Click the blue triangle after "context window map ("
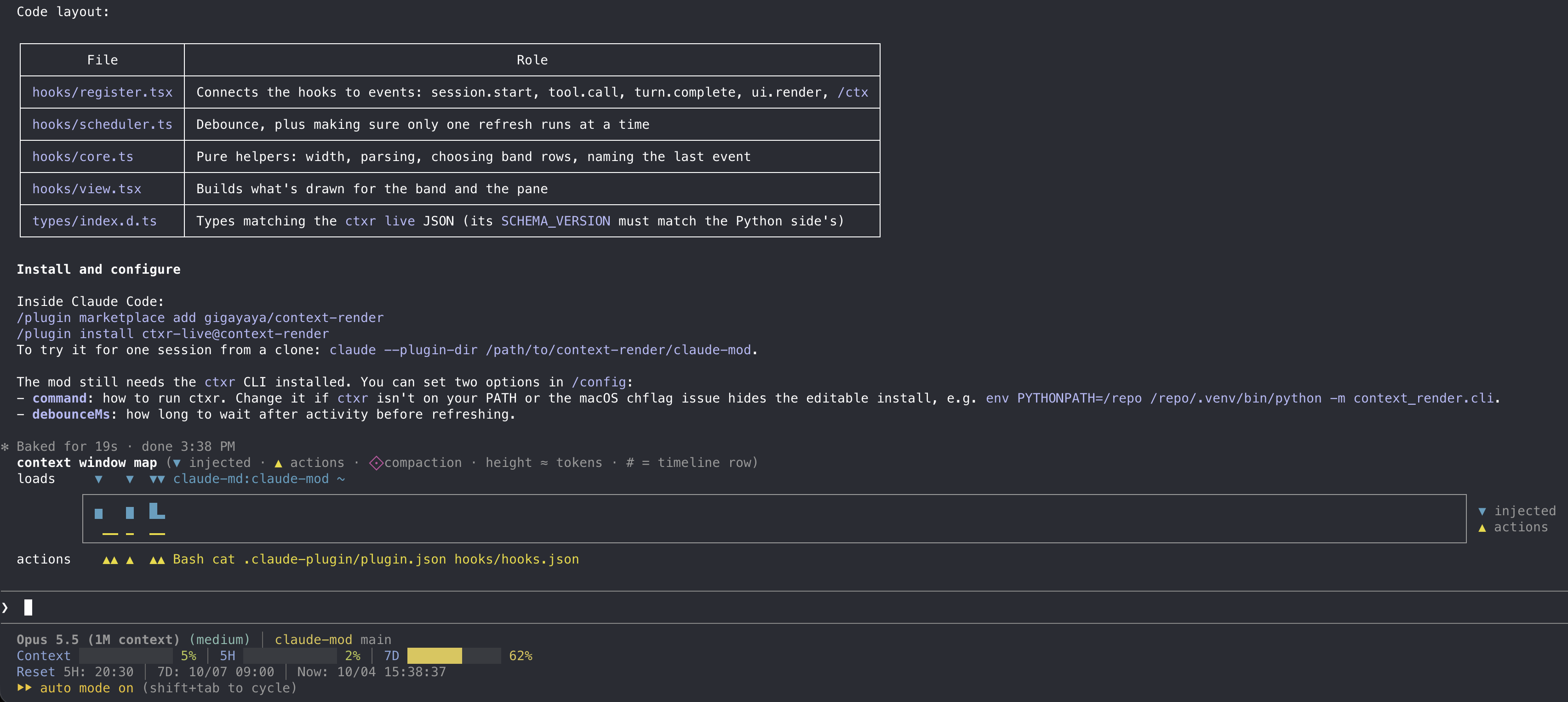Screen dimensions: 1568x702 [x=177, y=463]
